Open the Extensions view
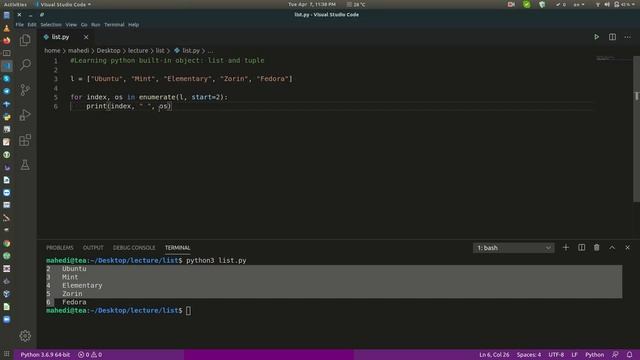The width and height of the screenshot is (640, 360). coord(25,140)
